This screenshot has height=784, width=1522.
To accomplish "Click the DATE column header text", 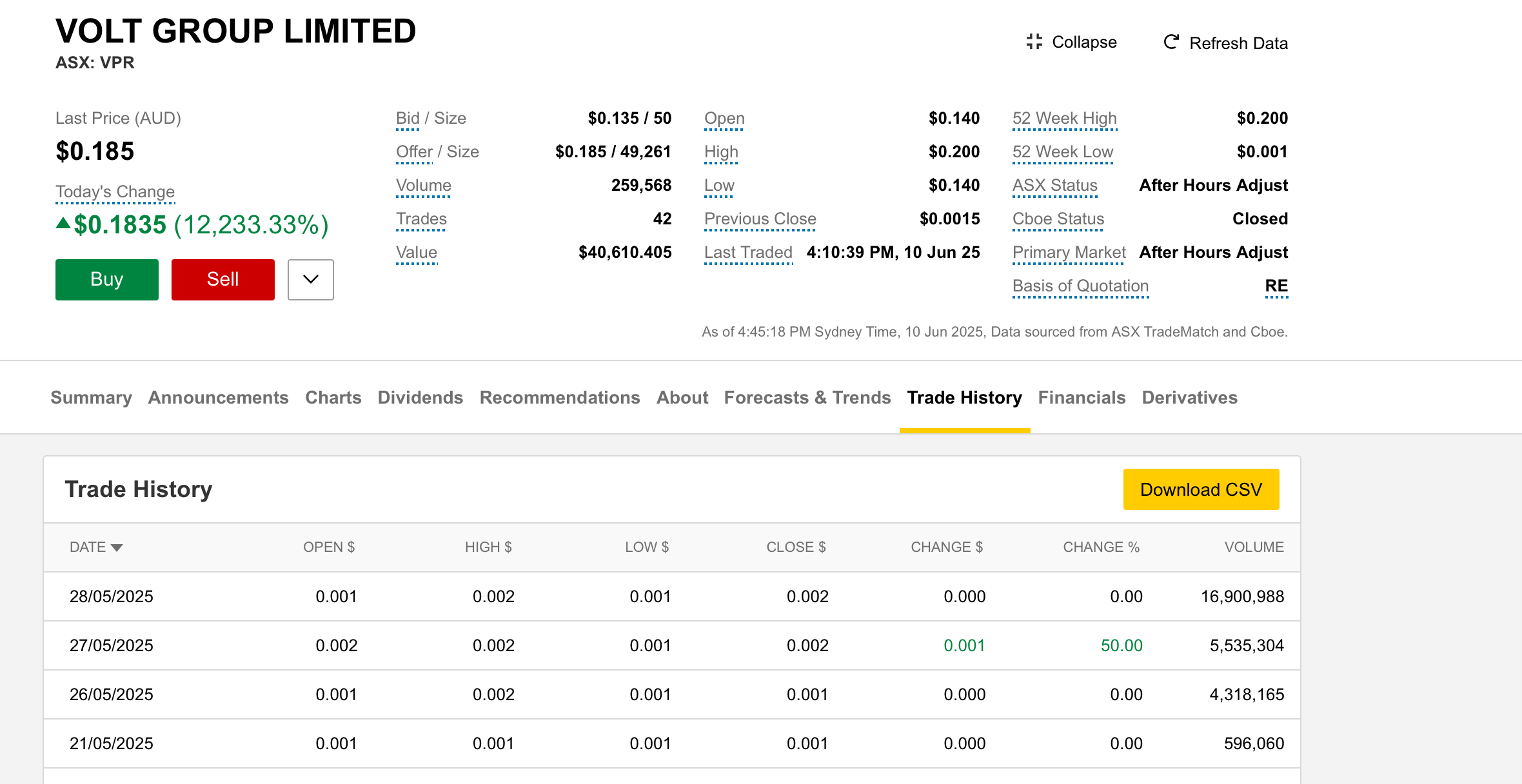I will 88,547.
